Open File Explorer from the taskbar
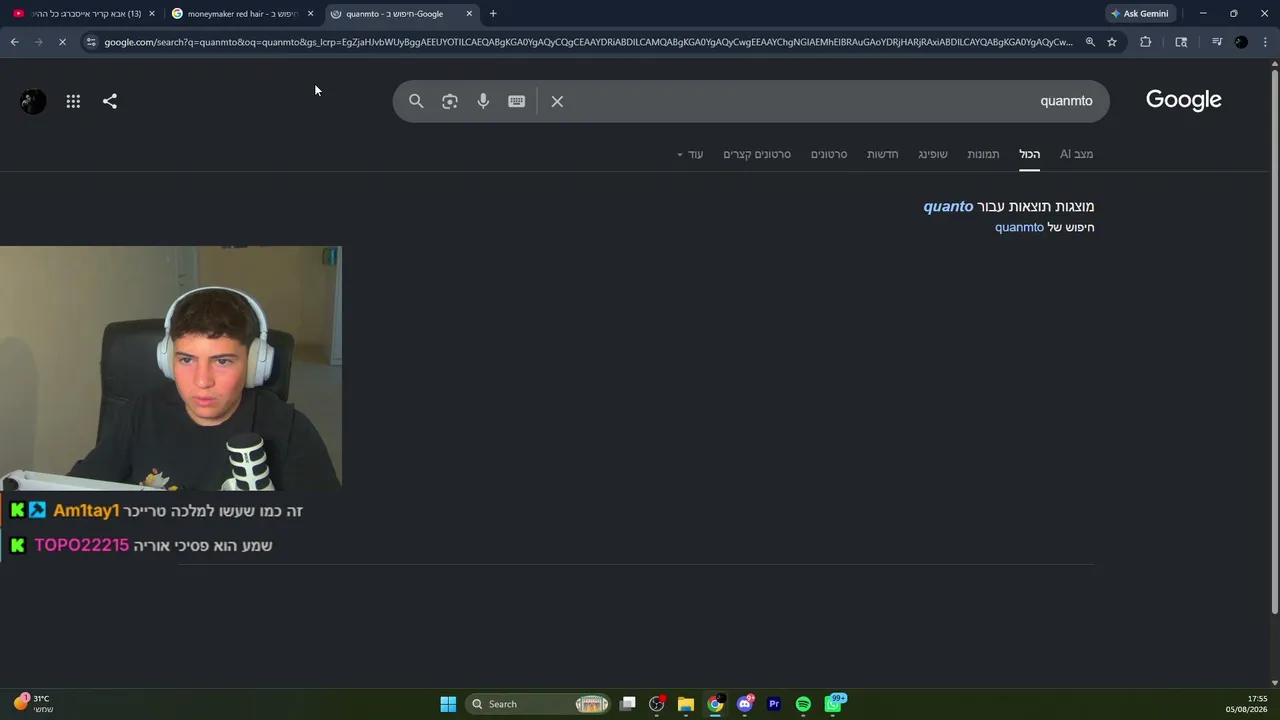The width and height of the screenshot is (1280, 720). tap(686, 704)
